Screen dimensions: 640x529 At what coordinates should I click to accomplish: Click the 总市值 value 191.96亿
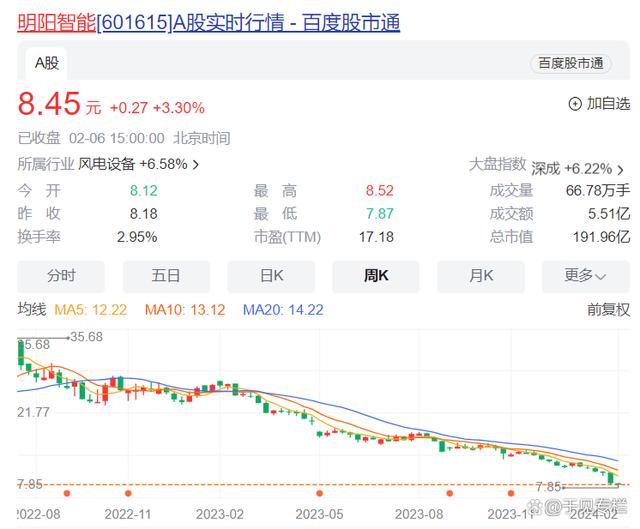click(601, 237)
